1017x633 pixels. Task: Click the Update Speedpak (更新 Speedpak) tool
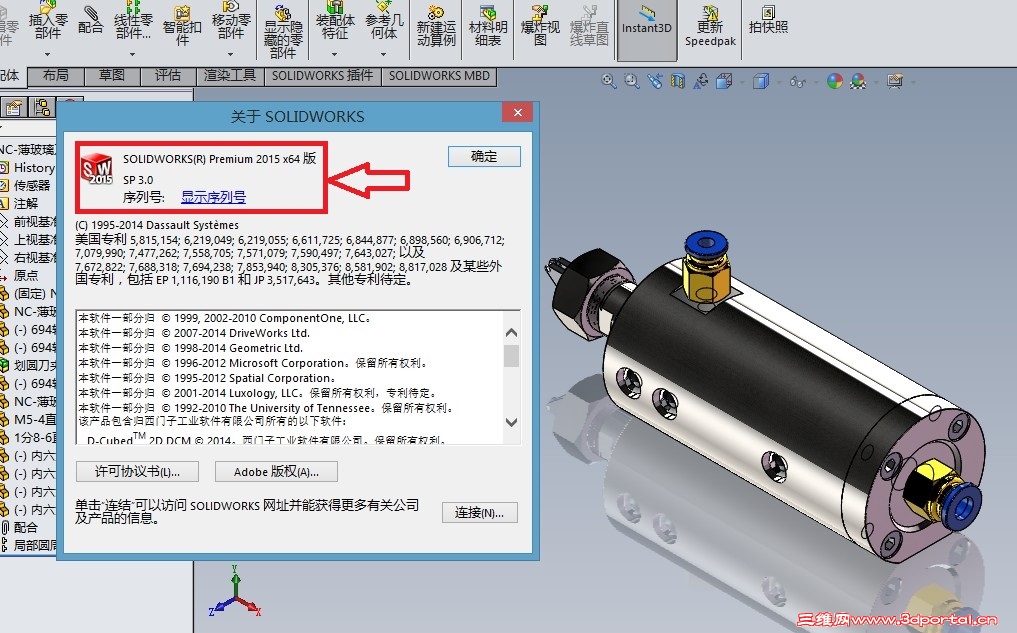click(710, 26)
